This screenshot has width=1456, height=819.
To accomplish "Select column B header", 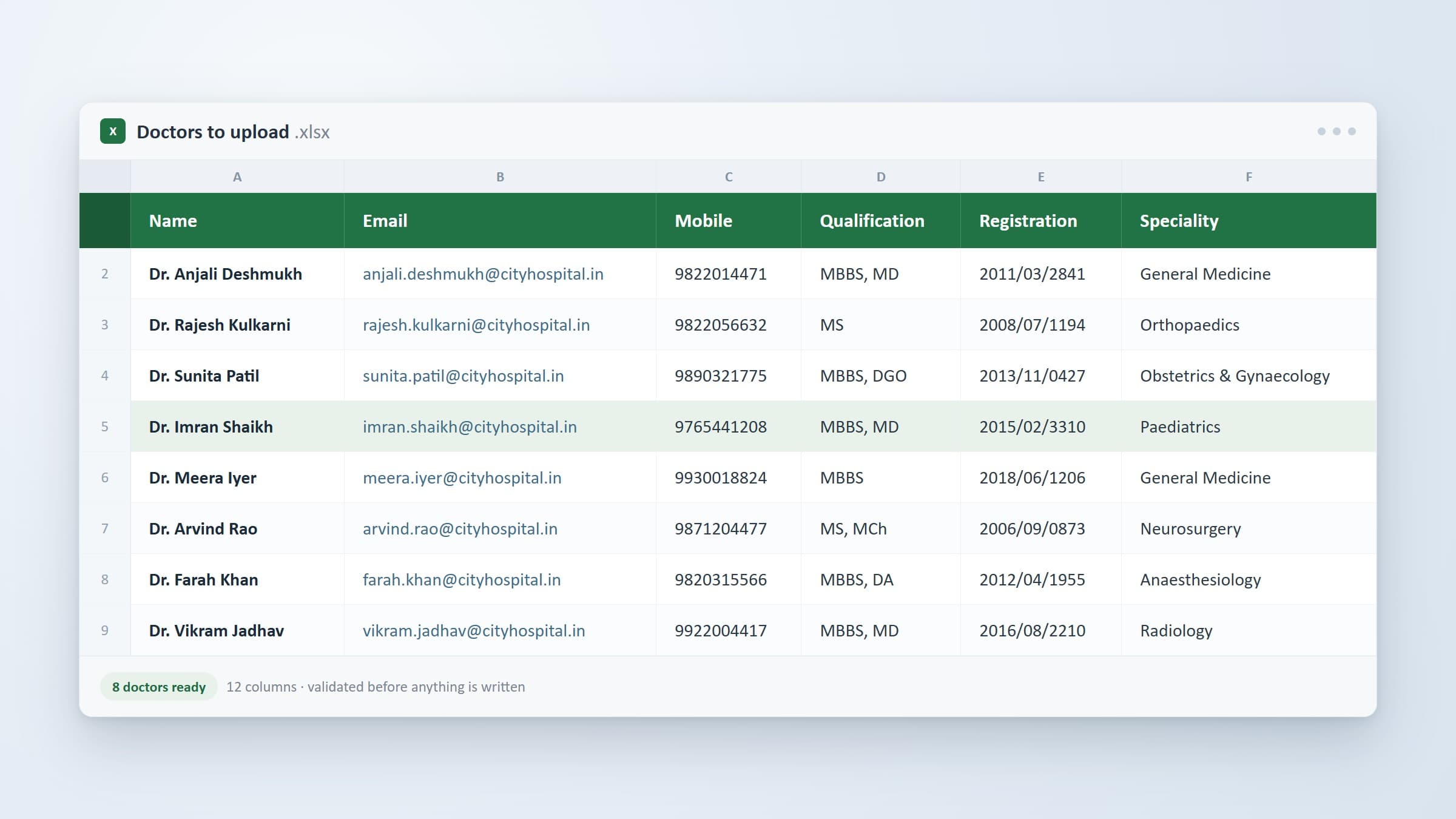I will tap(500, 177).
